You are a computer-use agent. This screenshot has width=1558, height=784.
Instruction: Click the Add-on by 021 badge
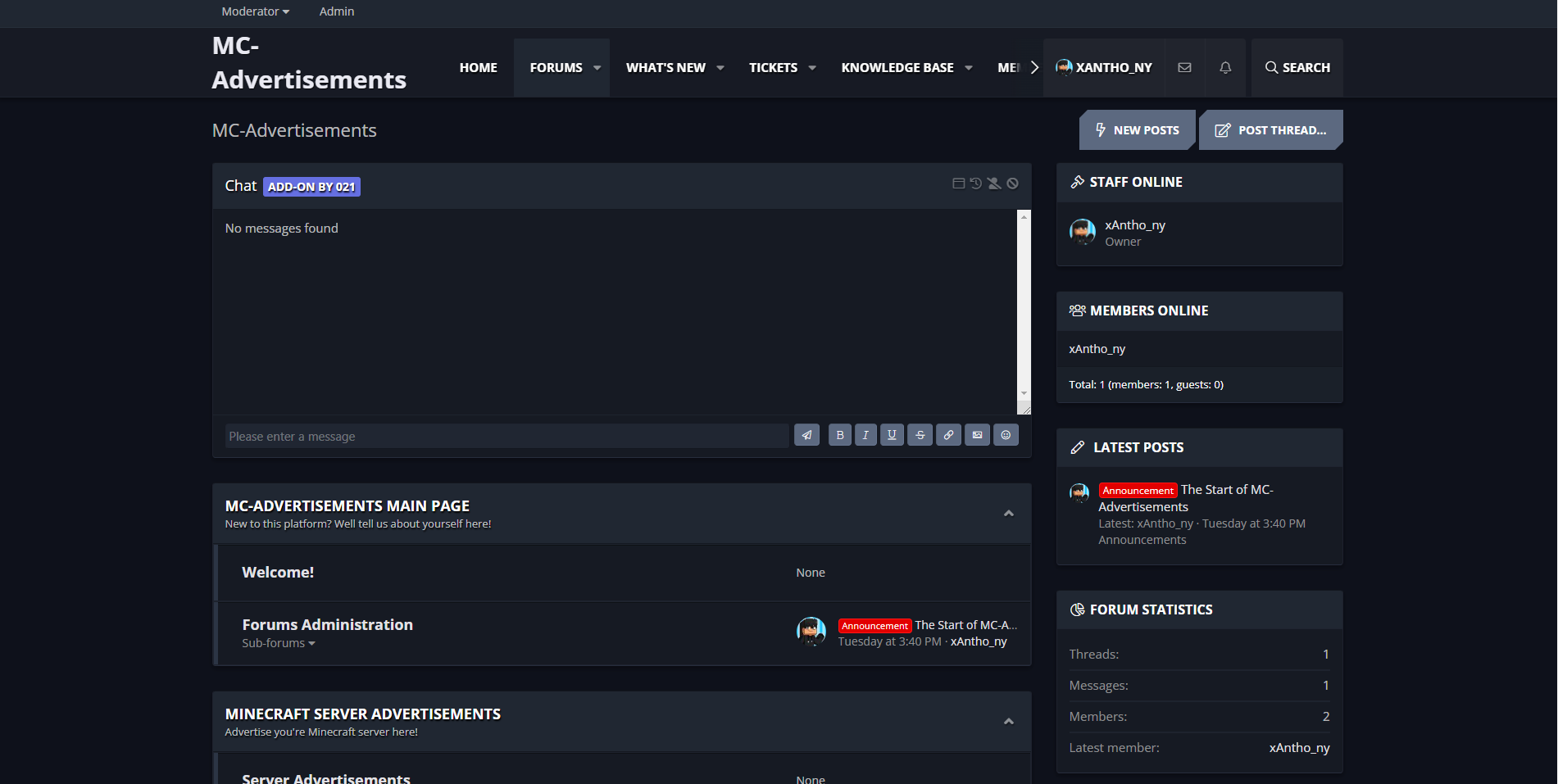pyautogui.click(x=311, y=187)
